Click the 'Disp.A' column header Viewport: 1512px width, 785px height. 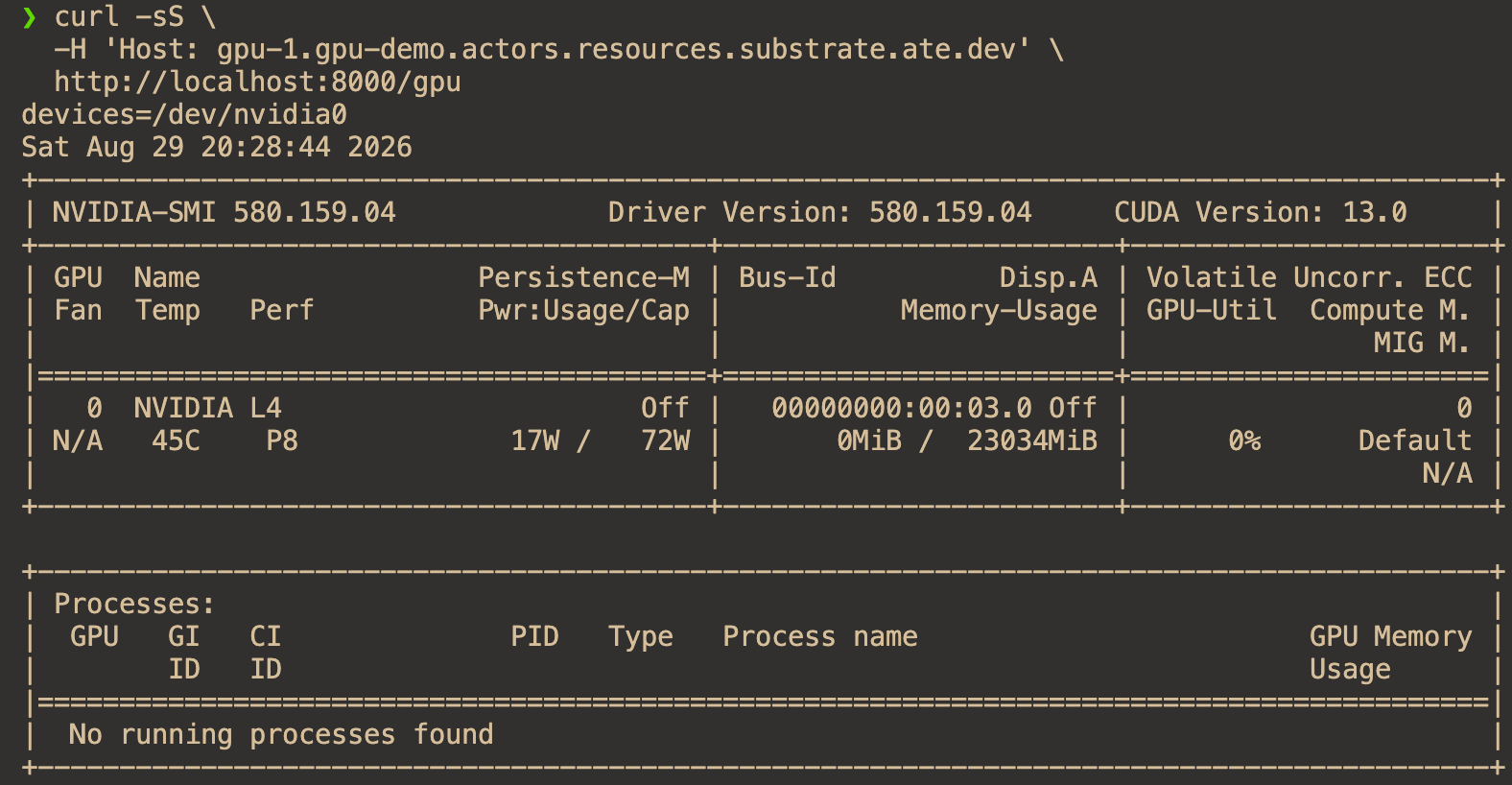coord(1048,278)
